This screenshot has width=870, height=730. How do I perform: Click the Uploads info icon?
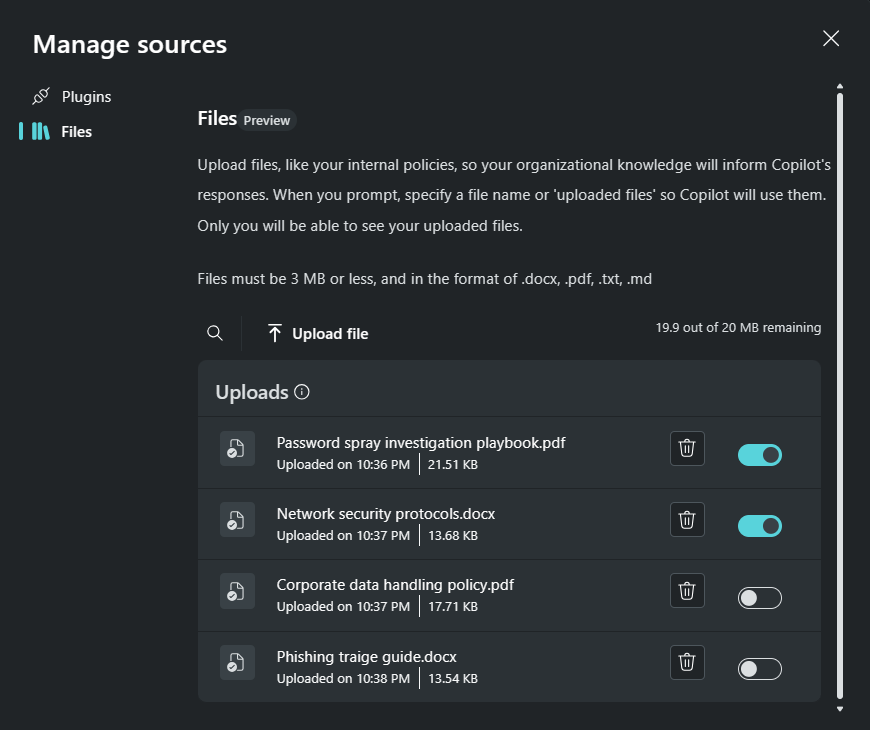click(x=302, y=392)
